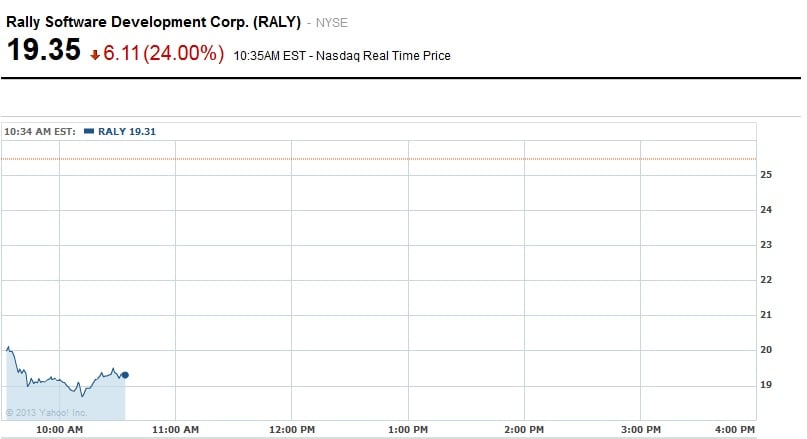Select the 10:00 AM time axis label
The image size is (807, 439).
pos(59,429)
